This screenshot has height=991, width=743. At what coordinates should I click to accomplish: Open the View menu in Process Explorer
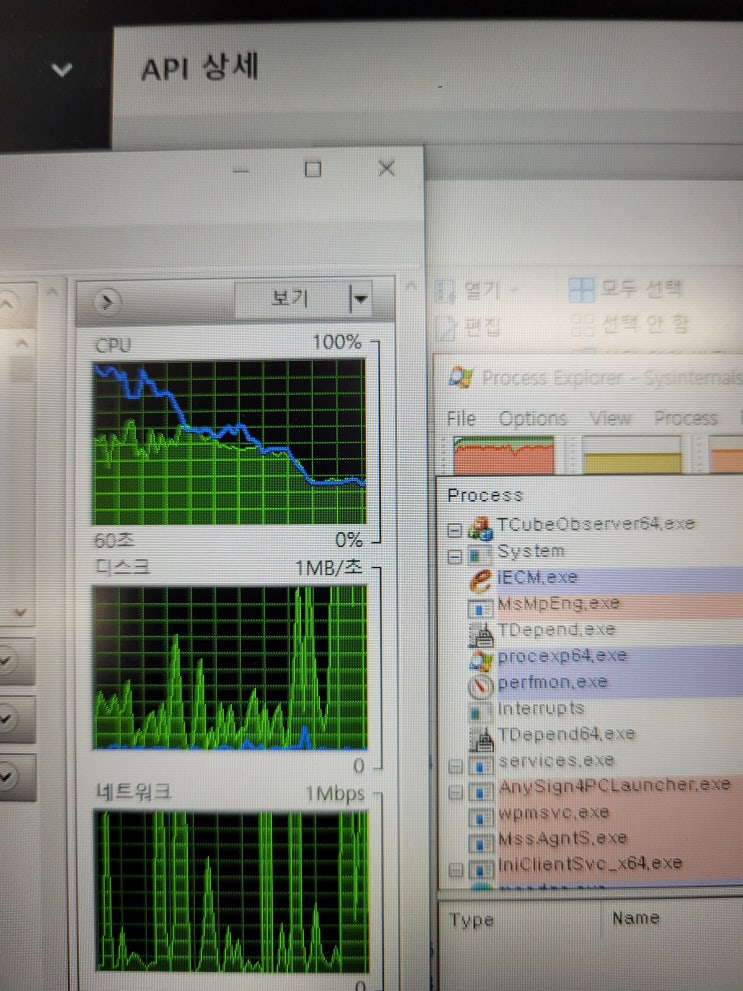pyautogui.click(x=610, y=418)
